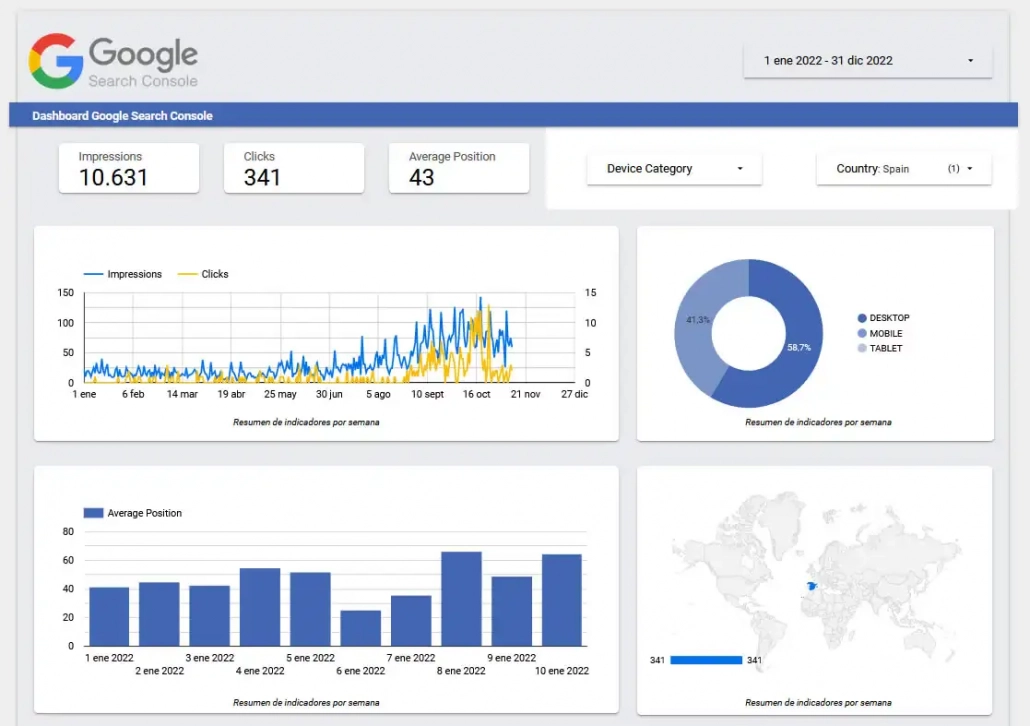The width and height of the screenshot is (1030, 726).
Task: Click the '27 dic' x-axis label
Action: (x=575, y=394)
